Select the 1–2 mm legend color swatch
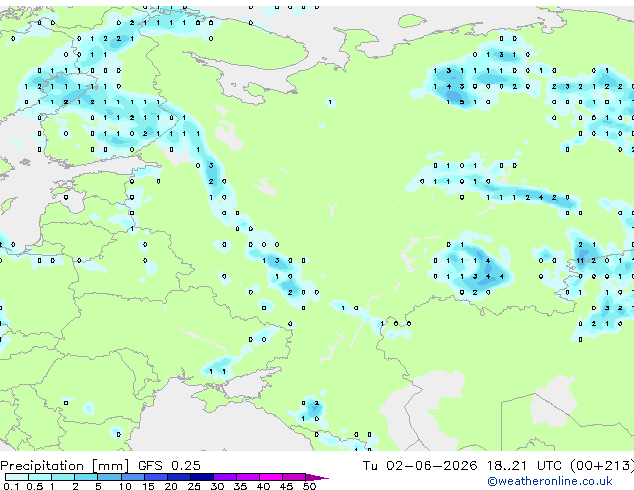Image resolution: width=634 pixels, height=490 pixels. [x=63, y=477]
